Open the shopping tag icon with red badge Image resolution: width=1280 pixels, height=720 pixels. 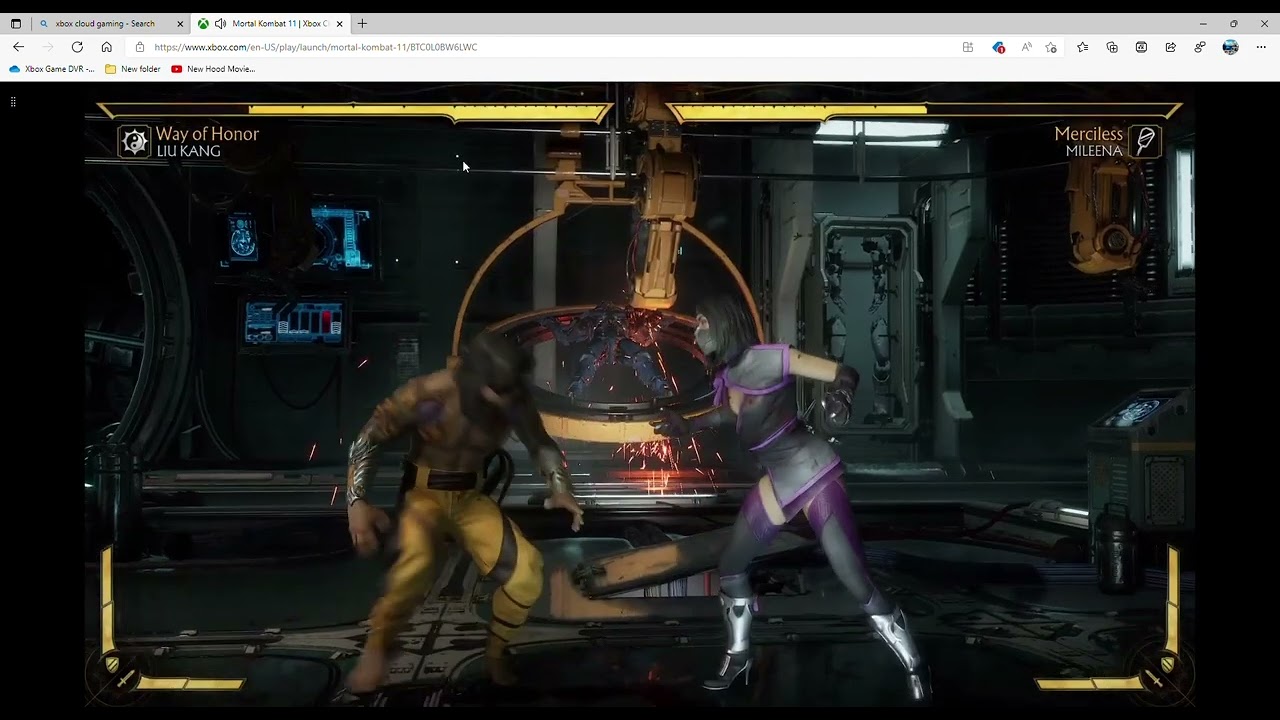(997, 47)
